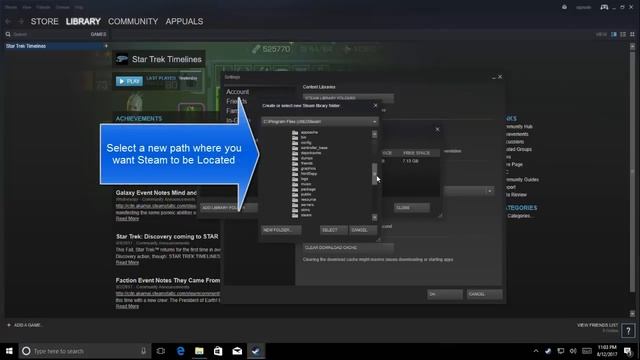The width and height of the screenshot is (640, 360).
Task: Switch to the LIBRARY tab
Action: point(83,21)
